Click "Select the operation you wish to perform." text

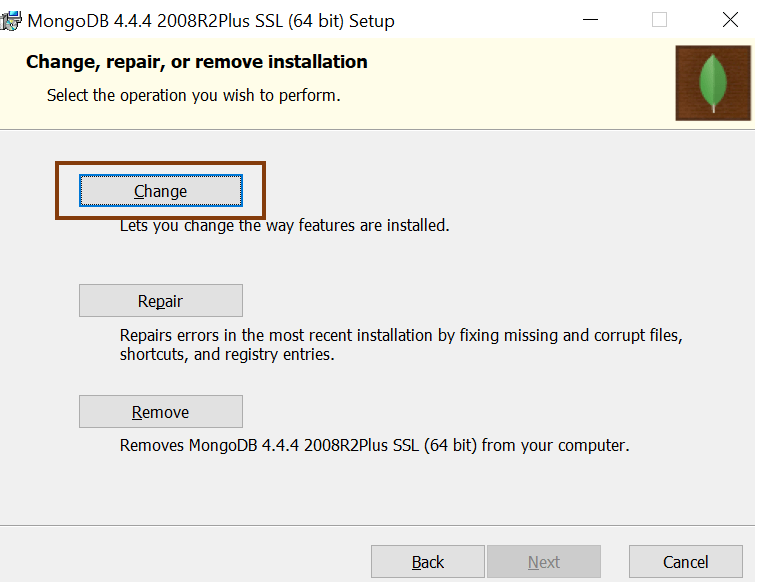(x=193, y=95)
